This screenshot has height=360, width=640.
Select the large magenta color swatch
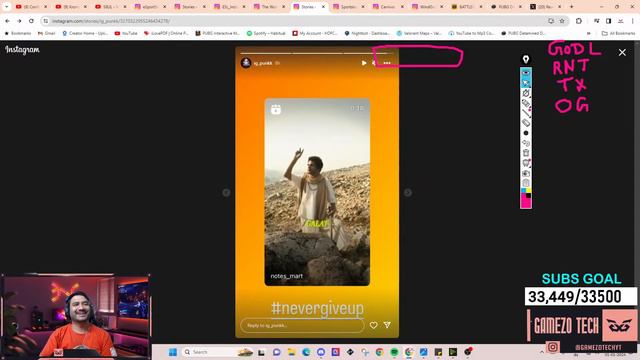(526, 203)
